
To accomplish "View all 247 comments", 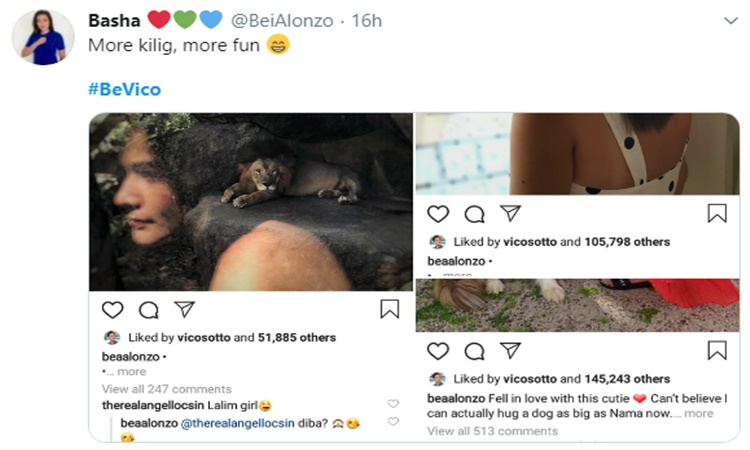I will point(166,389).
